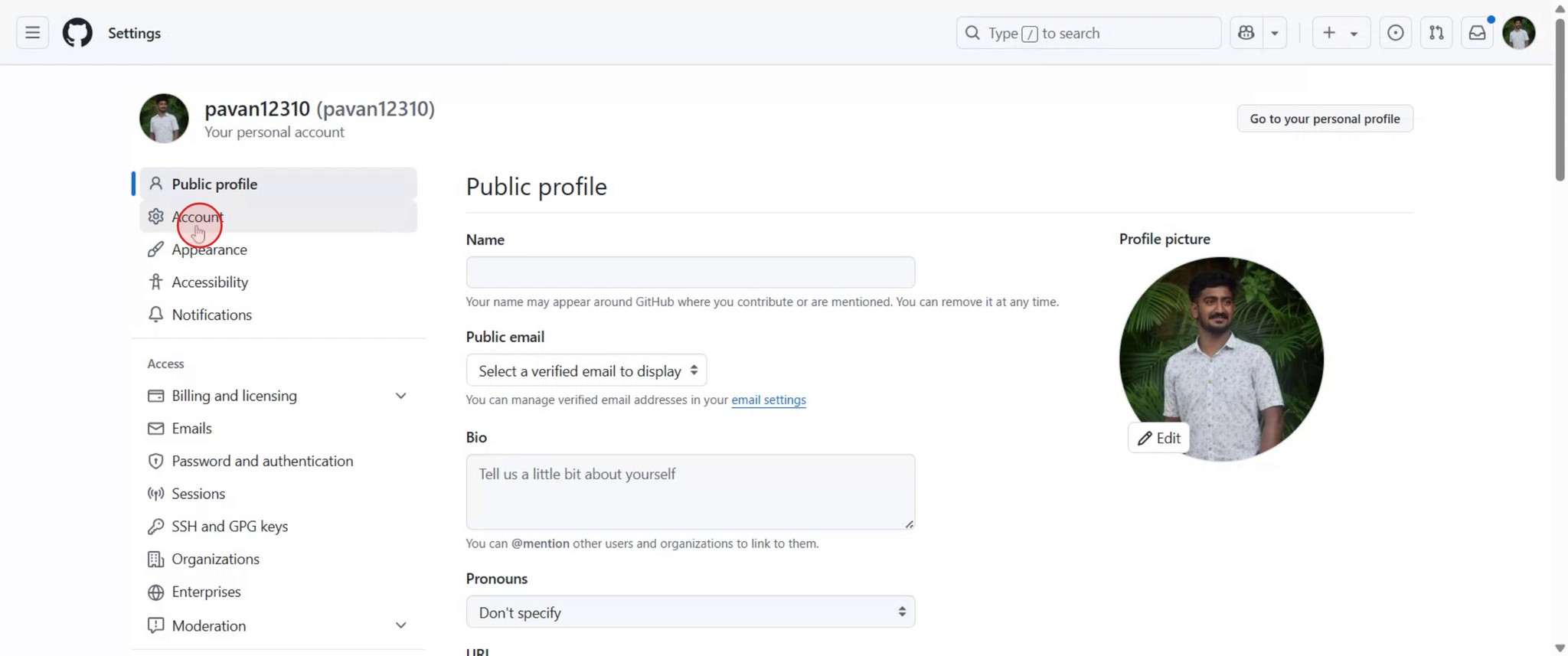View your pull requests
The height and width of the screenshot is (656, 1568).
point(1437,32)
